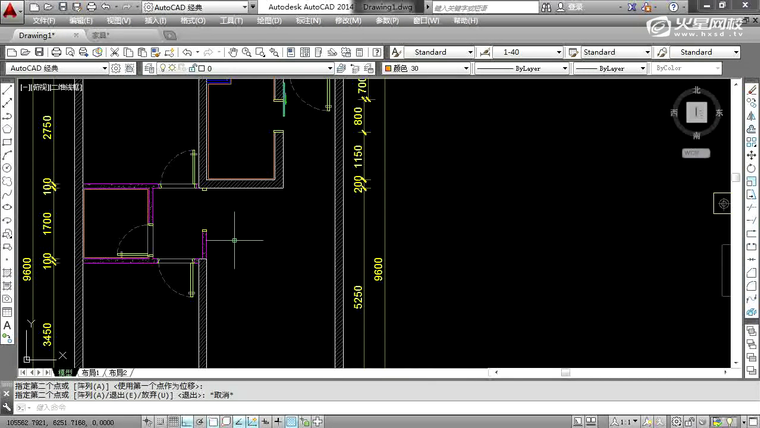Viewport: 760px width, 428px height.
Task: Click the Undo arrow in standard toolbar
Action: [184, 52]
